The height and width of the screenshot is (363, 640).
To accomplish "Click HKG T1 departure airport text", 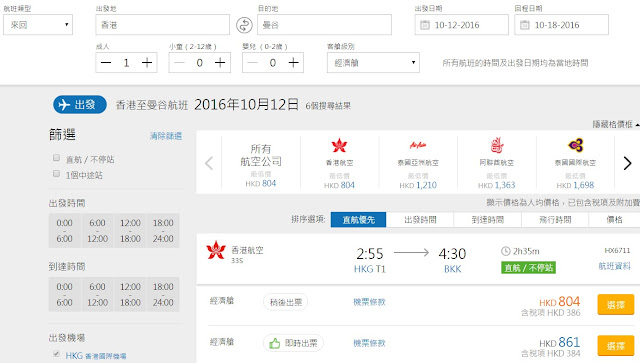I will click(370, 269).
